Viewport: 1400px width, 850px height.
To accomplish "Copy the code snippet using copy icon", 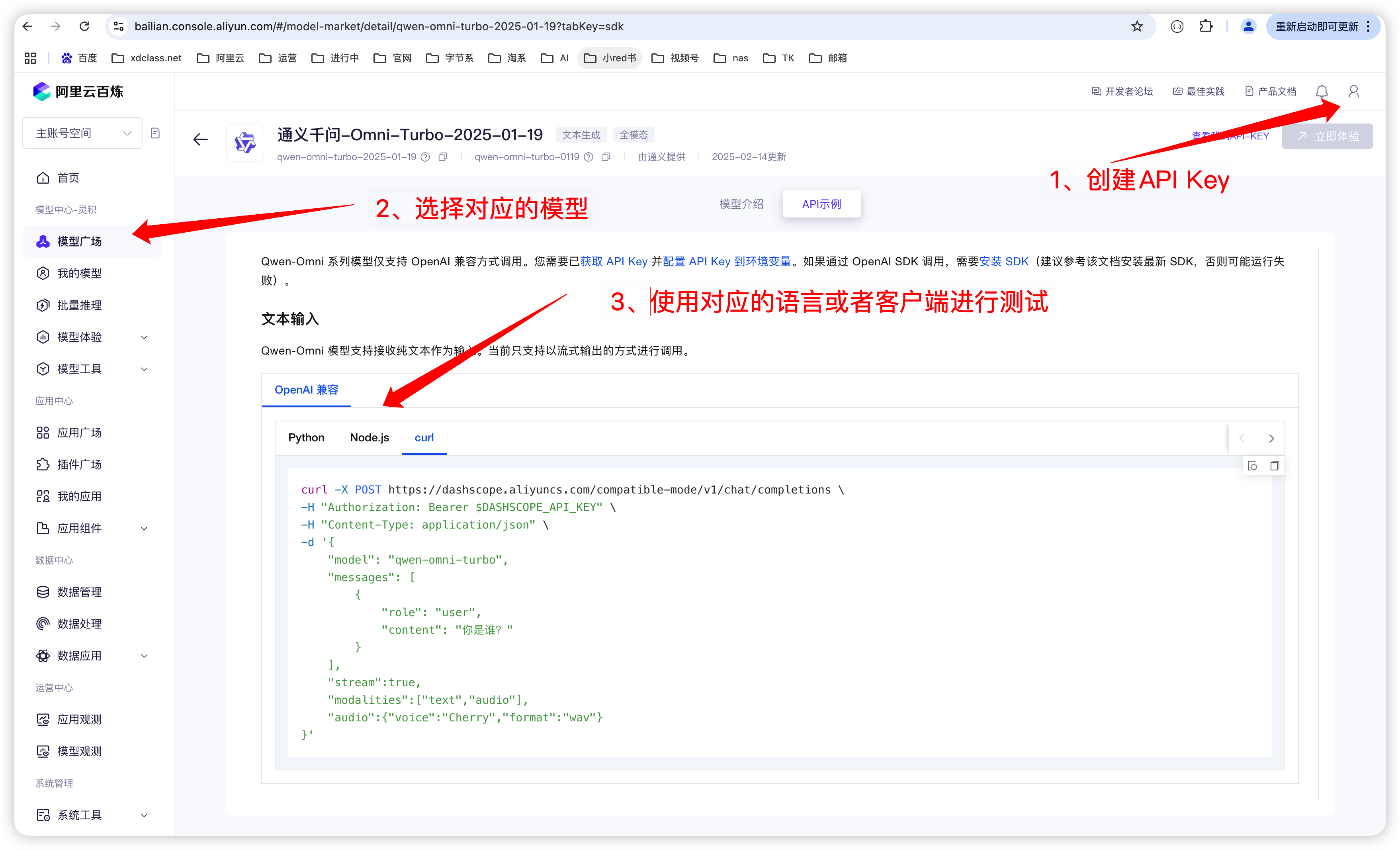I will click(x=1275, y=466).
